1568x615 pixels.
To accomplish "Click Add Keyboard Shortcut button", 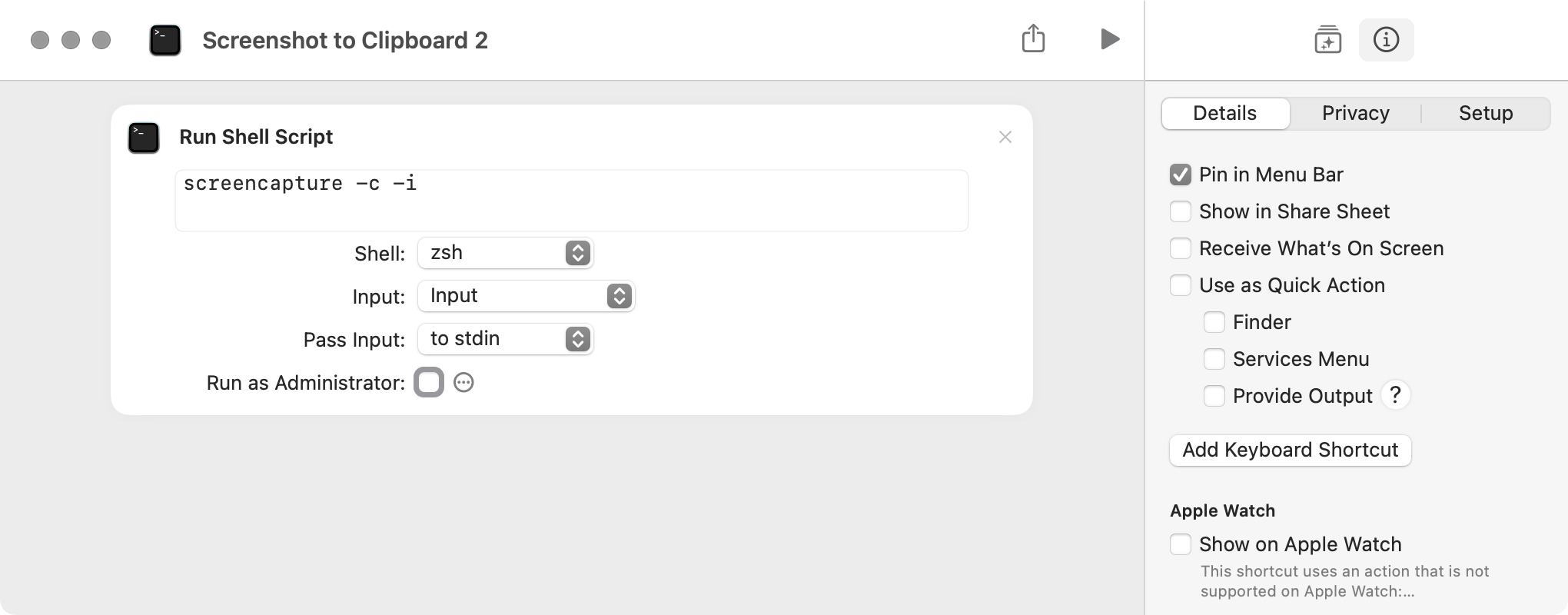I will click(x=1290, y=450).
